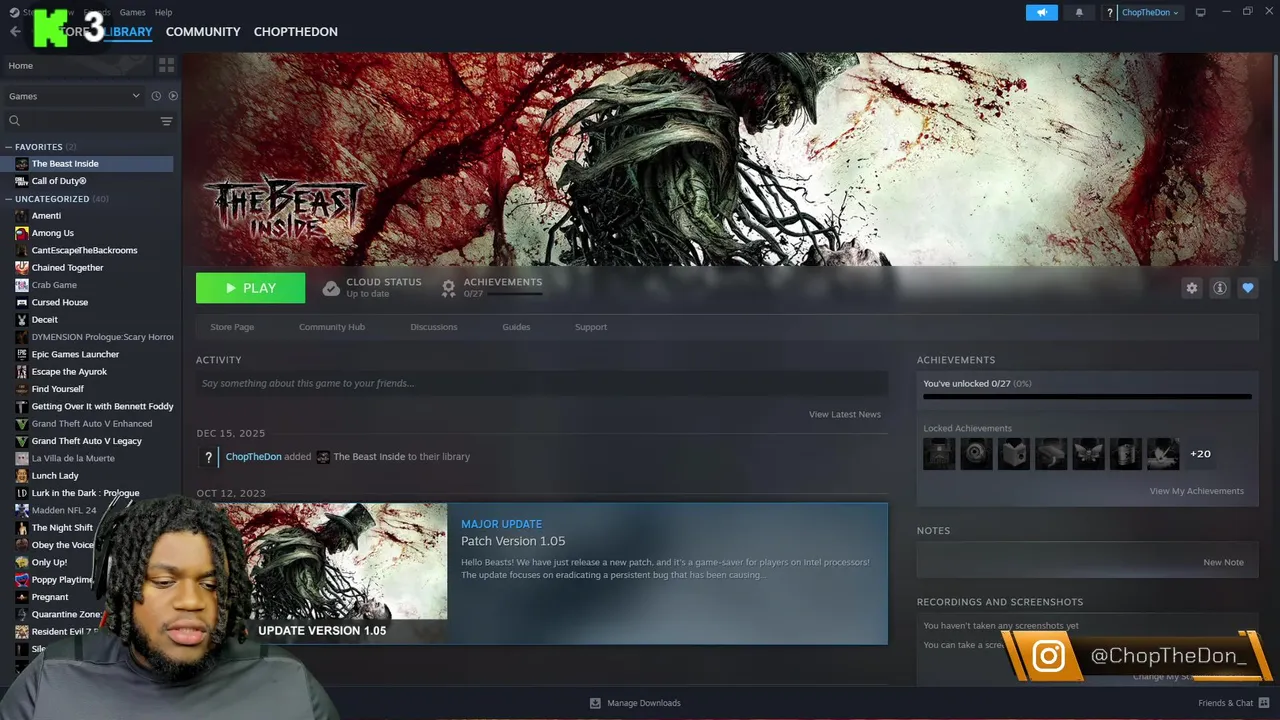Screen dimensions: 1280x720
Task: Open the Support tab
Action: point(591,327)
